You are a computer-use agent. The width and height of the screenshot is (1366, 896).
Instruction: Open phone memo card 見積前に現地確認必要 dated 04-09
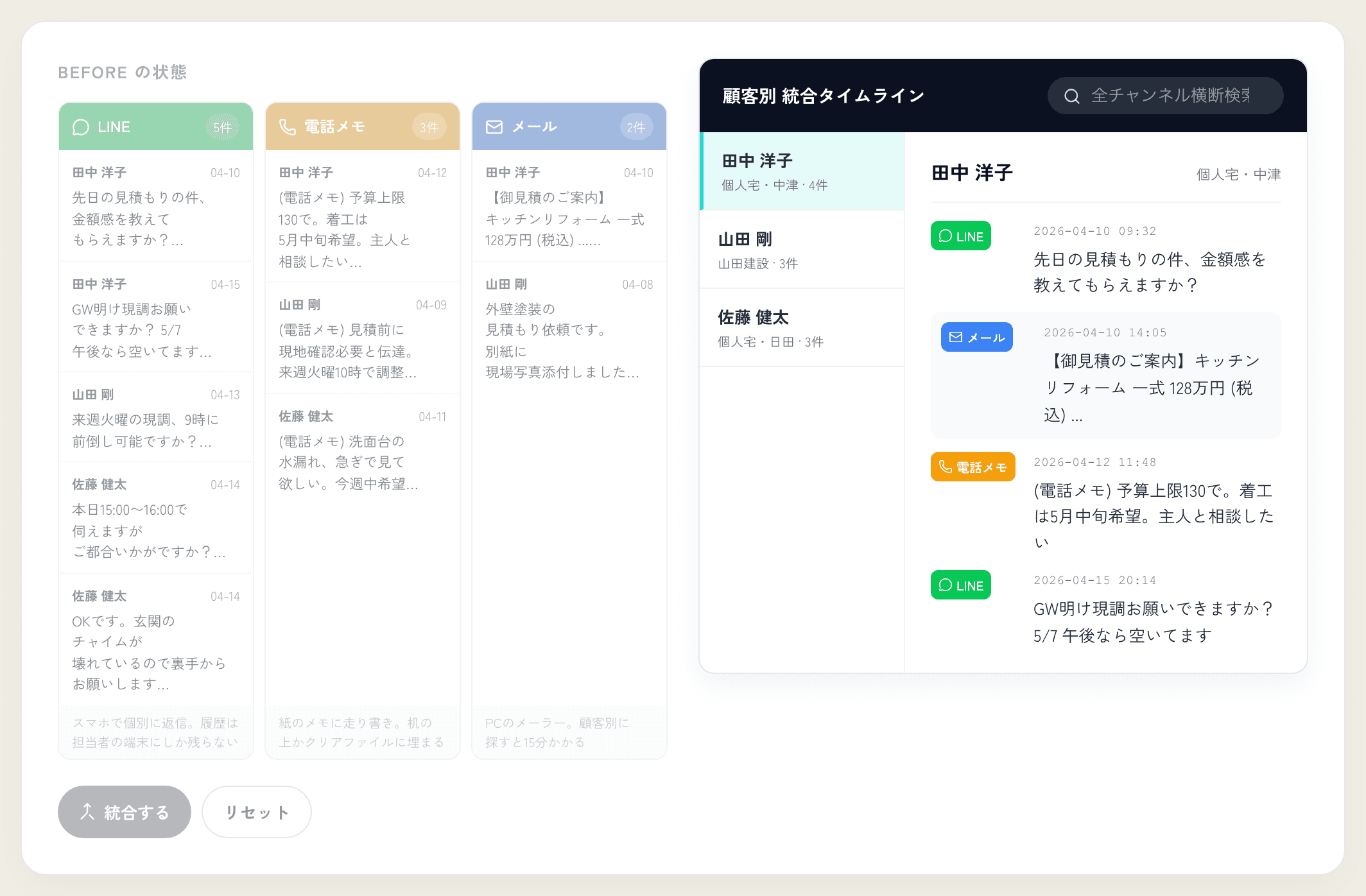[363, 338]
